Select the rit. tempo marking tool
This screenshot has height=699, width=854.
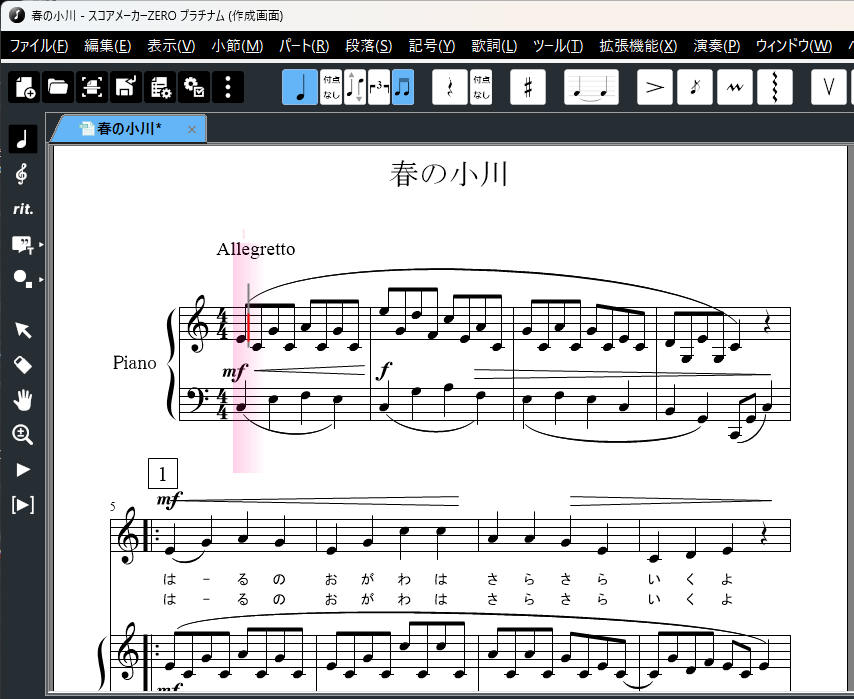[22, 209]
